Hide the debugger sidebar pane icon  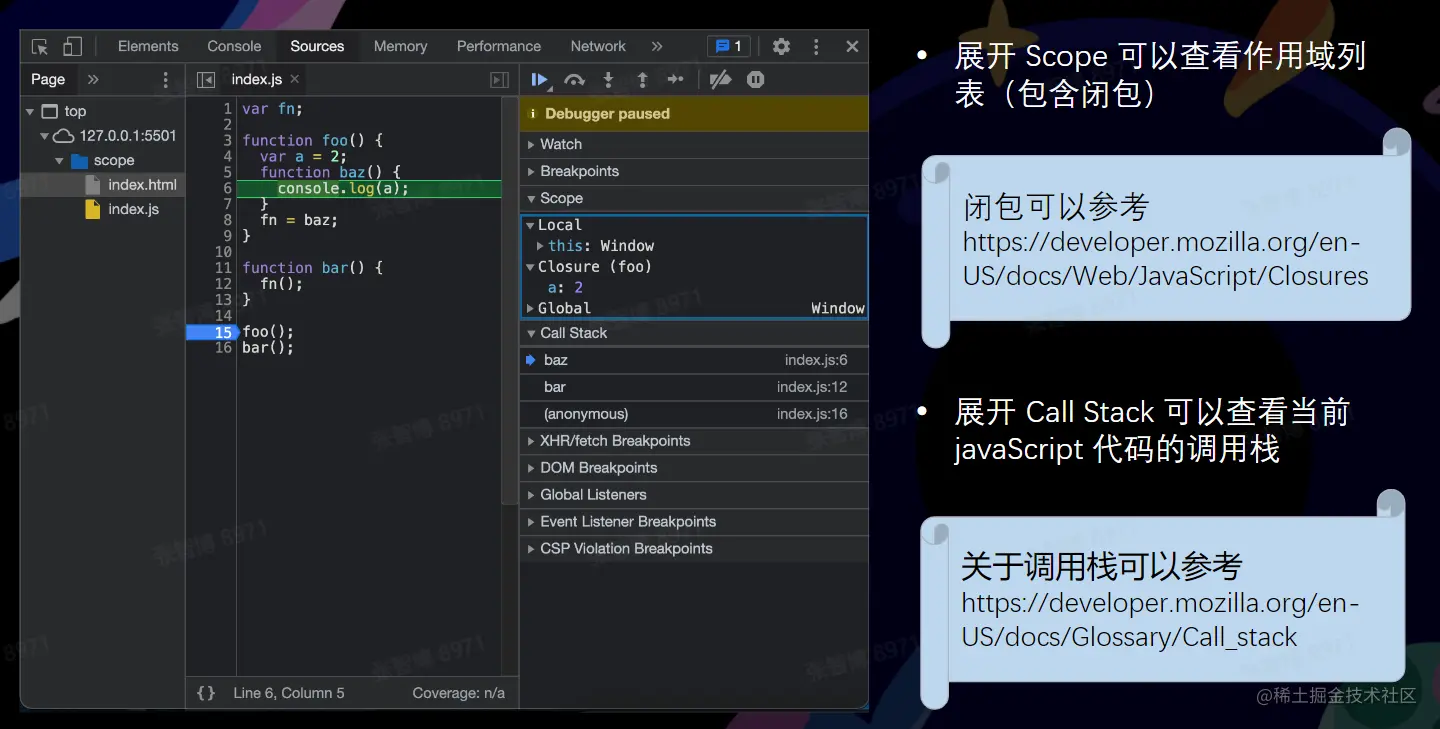500,79
